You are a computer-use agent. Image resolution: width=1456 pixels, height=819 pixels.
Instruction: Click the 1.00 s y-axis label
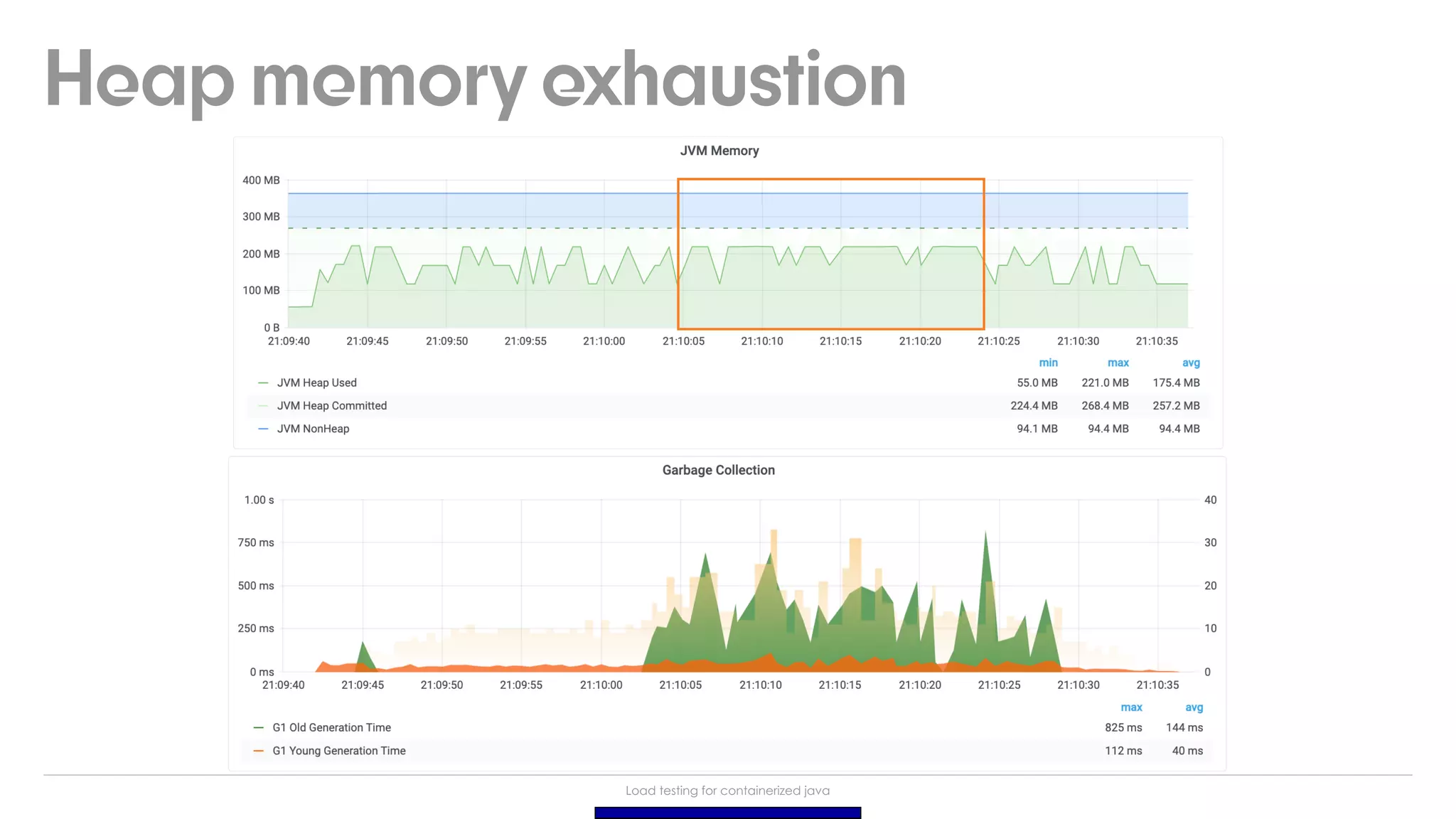[259, 500]
